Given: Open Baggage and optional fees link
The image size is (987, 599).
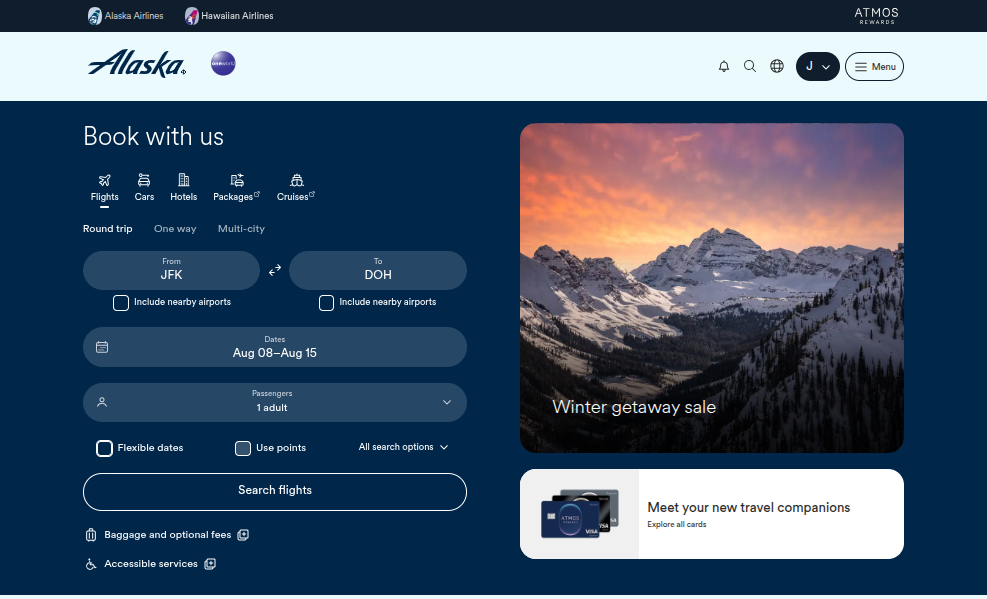Looking at the screenshot, I should 167,535.
